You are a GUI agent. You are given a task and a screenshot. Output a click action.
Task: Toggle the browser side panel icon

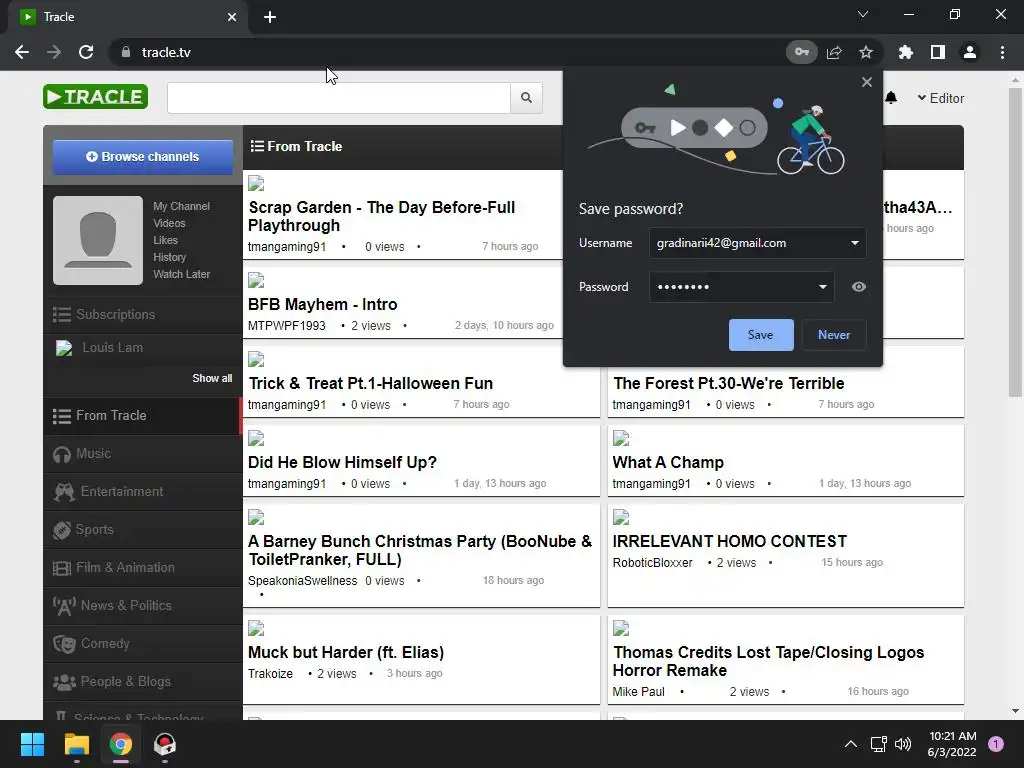pos(938,52)
